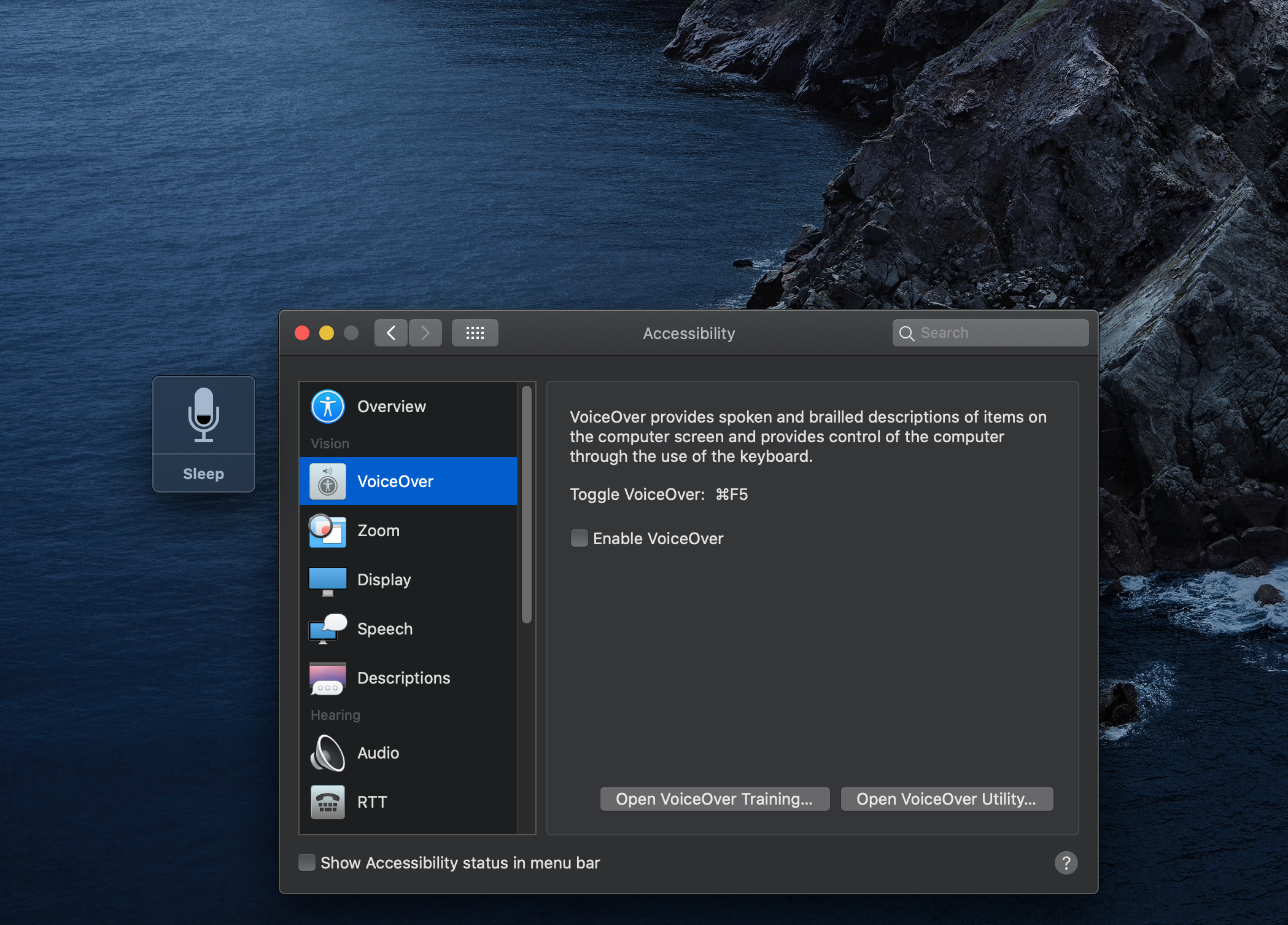This screenshot has height=925, width=1288.
Task: Enable the VoiceOver checkbox
Action: (579, 539)
